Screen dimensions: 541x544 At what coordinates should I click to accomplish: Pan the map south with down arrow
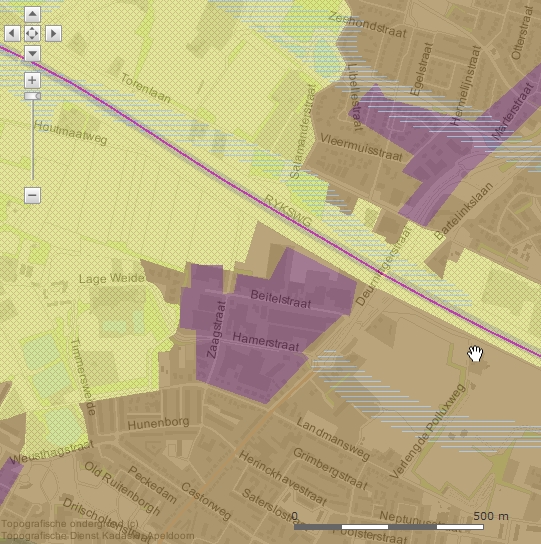click(32, 53)
